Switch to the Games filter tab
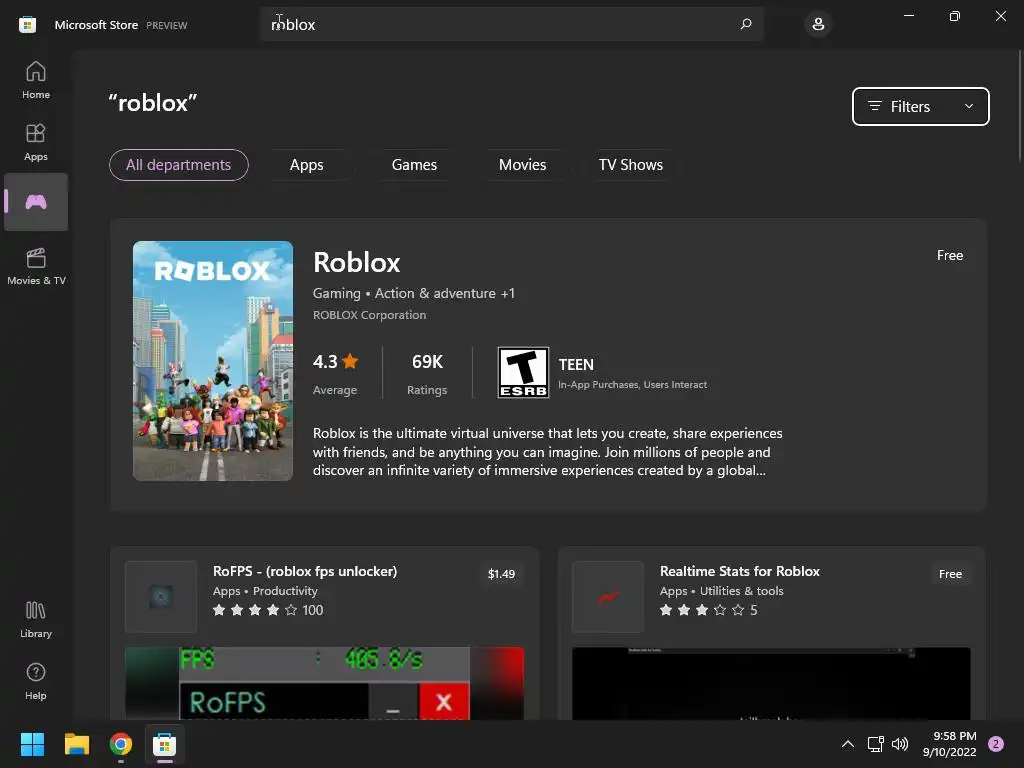The image size is (1024, 768). coord(414,165)
